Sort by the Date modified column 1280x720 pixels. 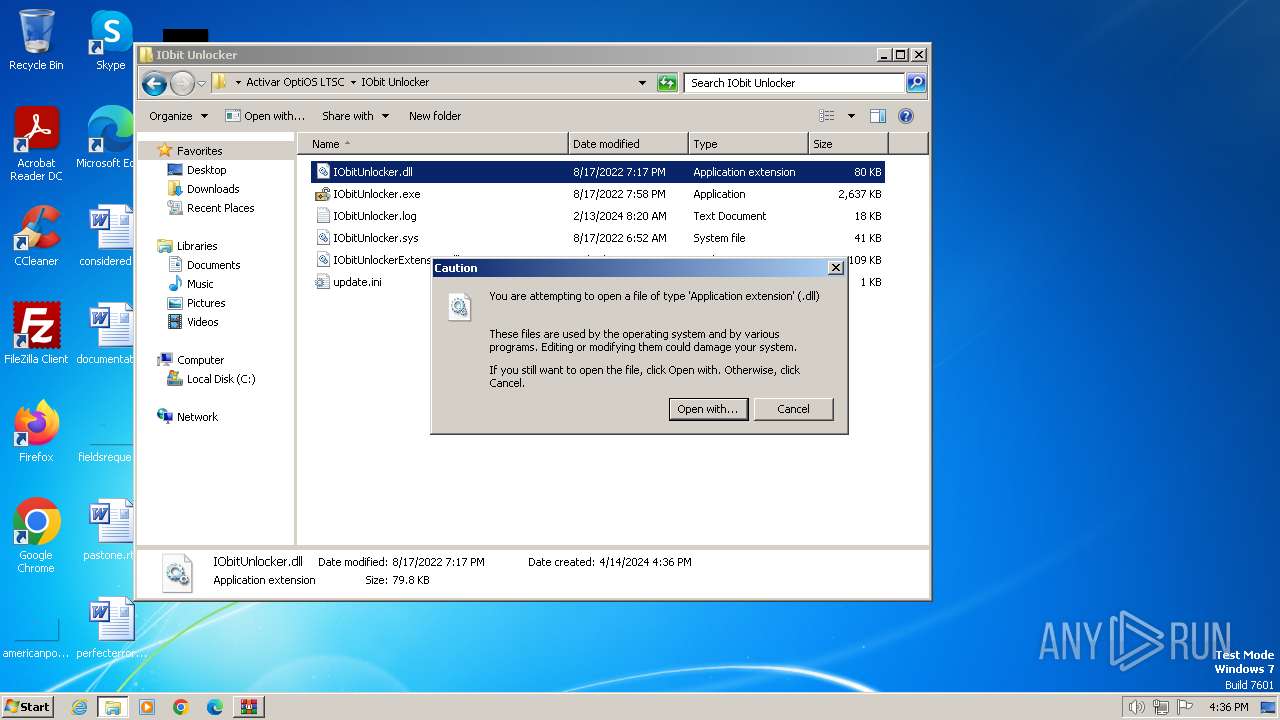pos(628,144)
